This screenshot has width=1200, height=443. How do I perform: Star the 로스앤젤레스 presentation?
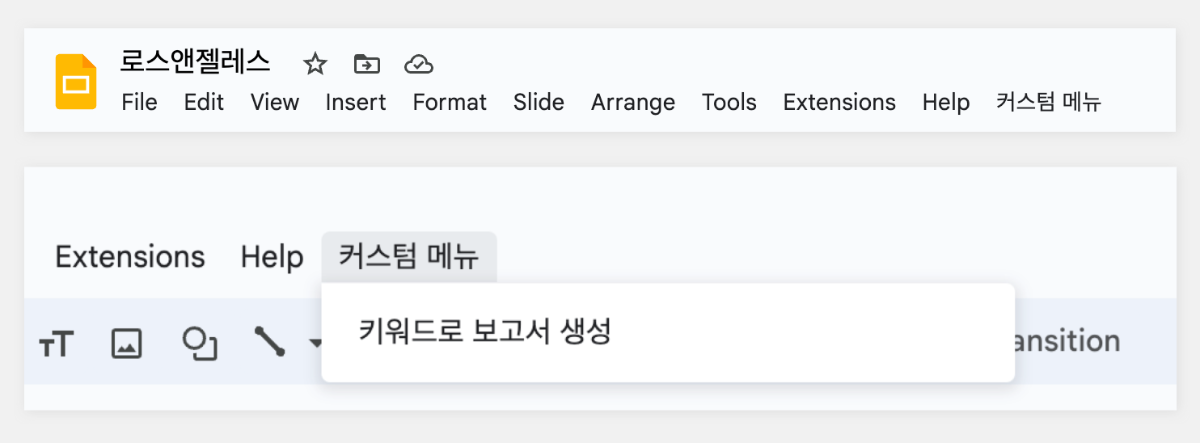315,65
